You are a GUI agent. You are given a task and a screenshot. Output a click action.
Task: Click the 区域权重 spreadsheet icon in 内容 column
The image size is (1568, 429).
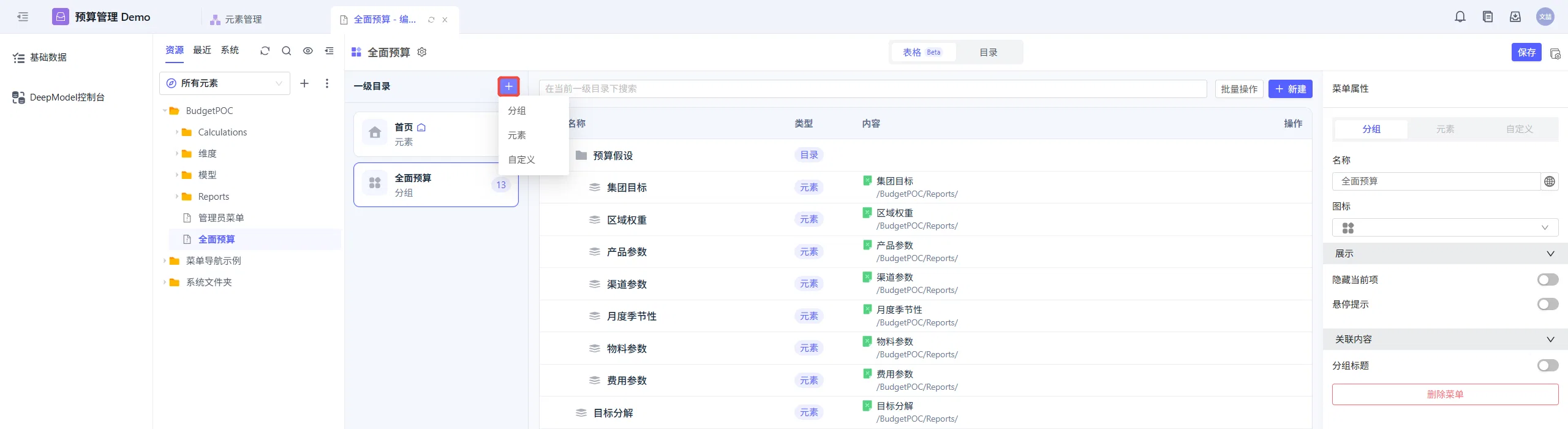[867, 213]
